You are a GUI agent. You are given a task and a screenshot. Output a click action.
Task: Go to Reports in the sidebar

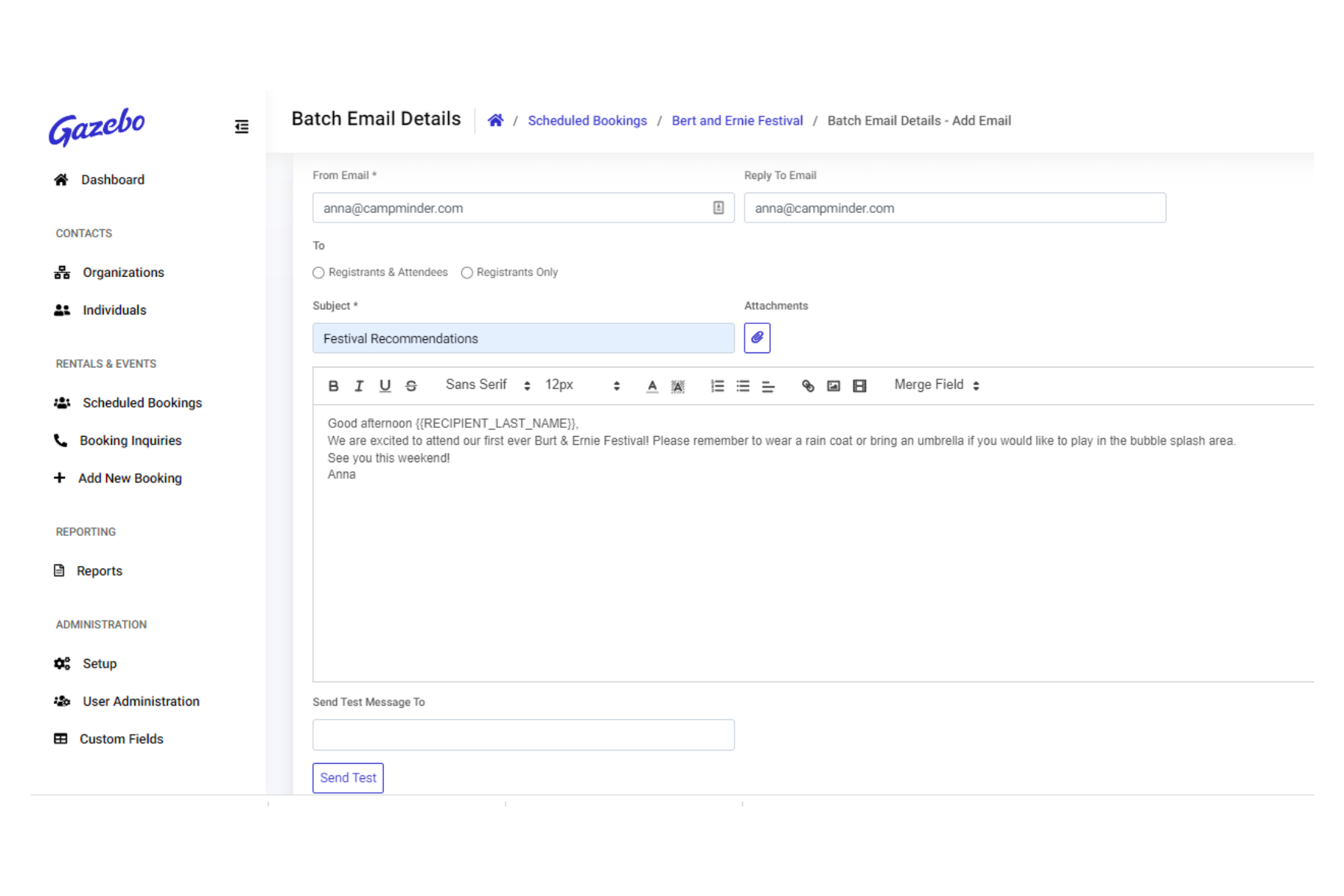(99, 571)
